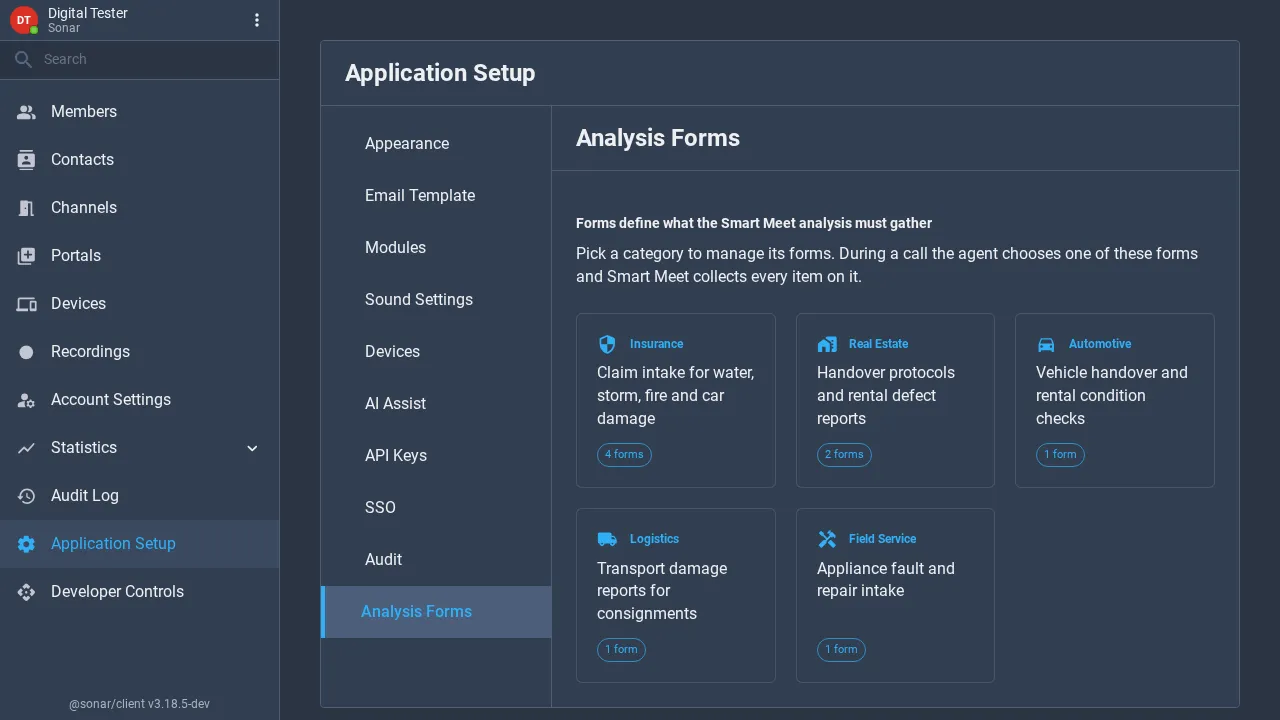Click the Real Estate house icon
Viewport: 1280px width, 720px height.
(x=827, y=344)
